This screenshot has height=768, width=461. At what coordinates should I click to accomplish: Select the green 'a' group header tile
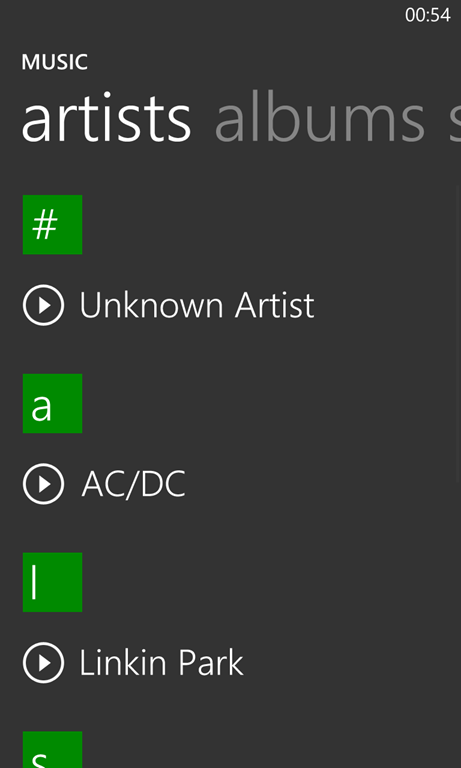pyautogui.click(x=52, y=404)
